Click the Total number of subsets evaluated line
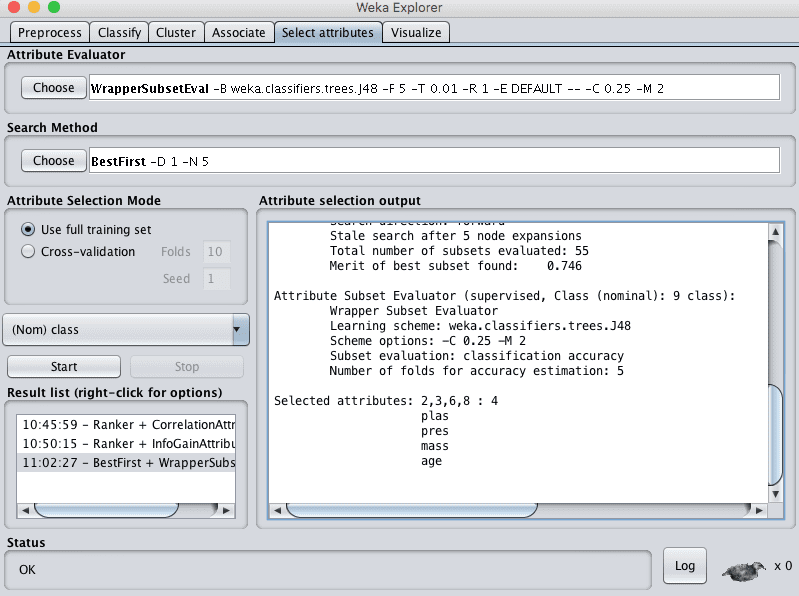This screenshot has height=596, width=799. click(x=459, y=251)
